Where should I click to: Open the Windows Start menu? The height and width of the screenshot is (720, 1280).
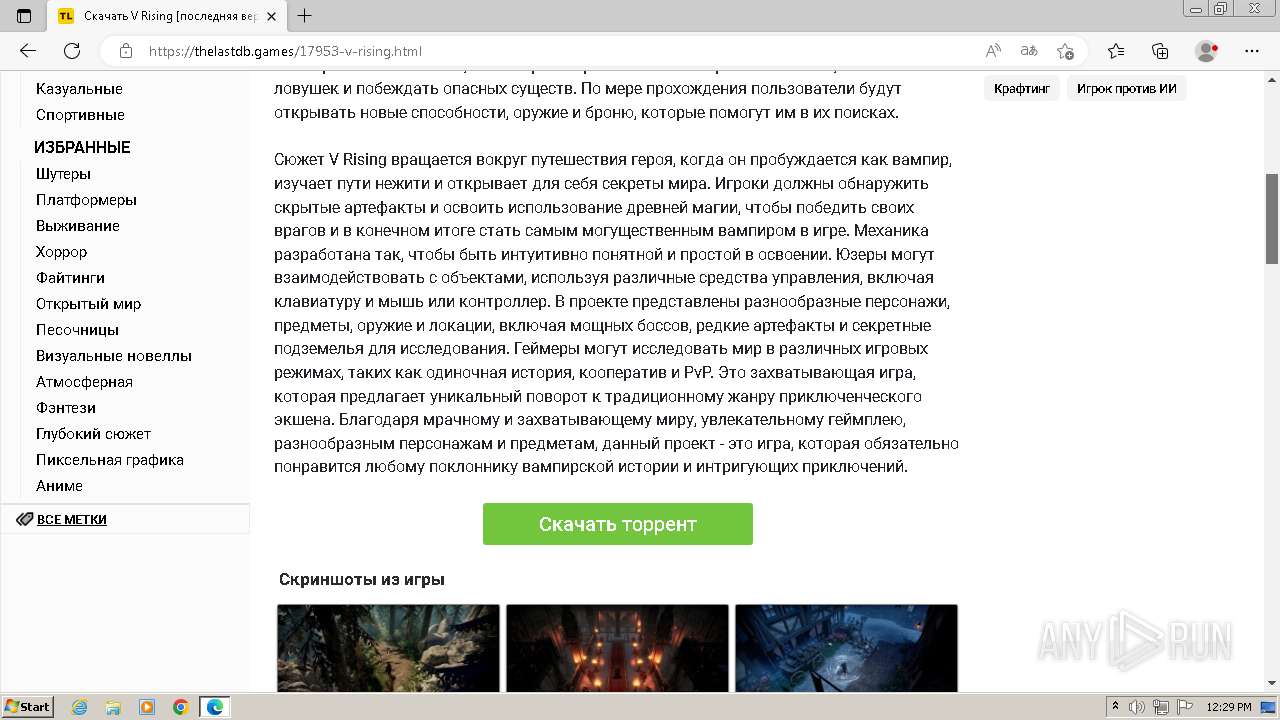pos(27,707)
